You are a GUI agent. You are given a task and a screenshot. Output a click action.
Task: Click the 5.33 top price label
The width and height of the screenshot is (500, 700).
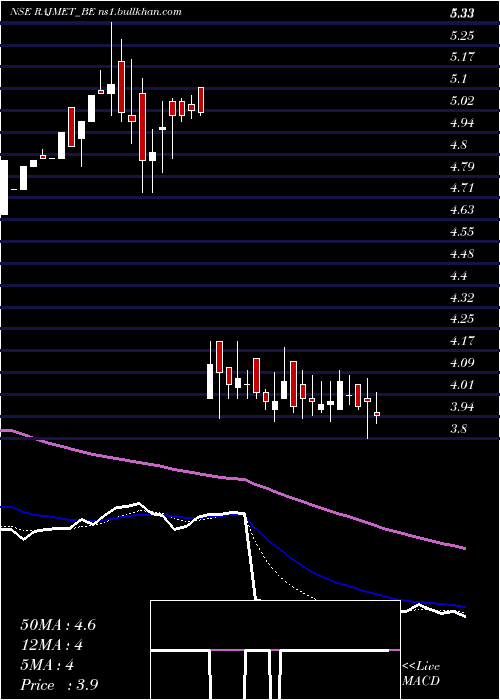coord(462,14)
